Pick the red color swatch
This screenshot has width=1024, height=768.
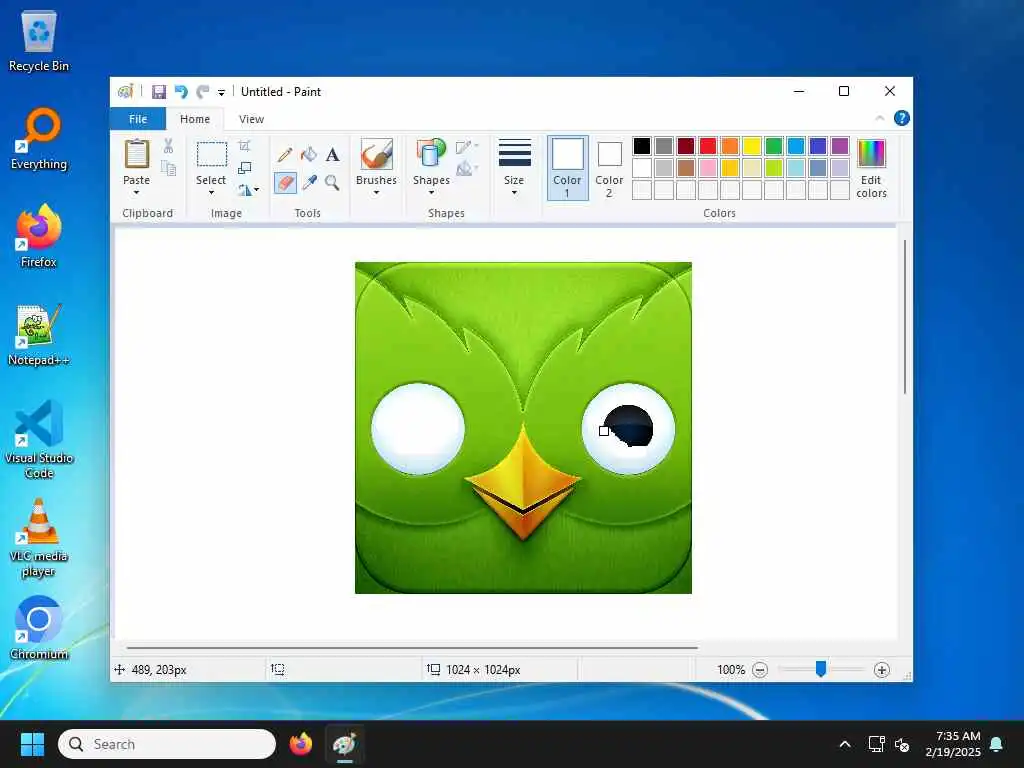pyautogui.click(x=708, y=146)
